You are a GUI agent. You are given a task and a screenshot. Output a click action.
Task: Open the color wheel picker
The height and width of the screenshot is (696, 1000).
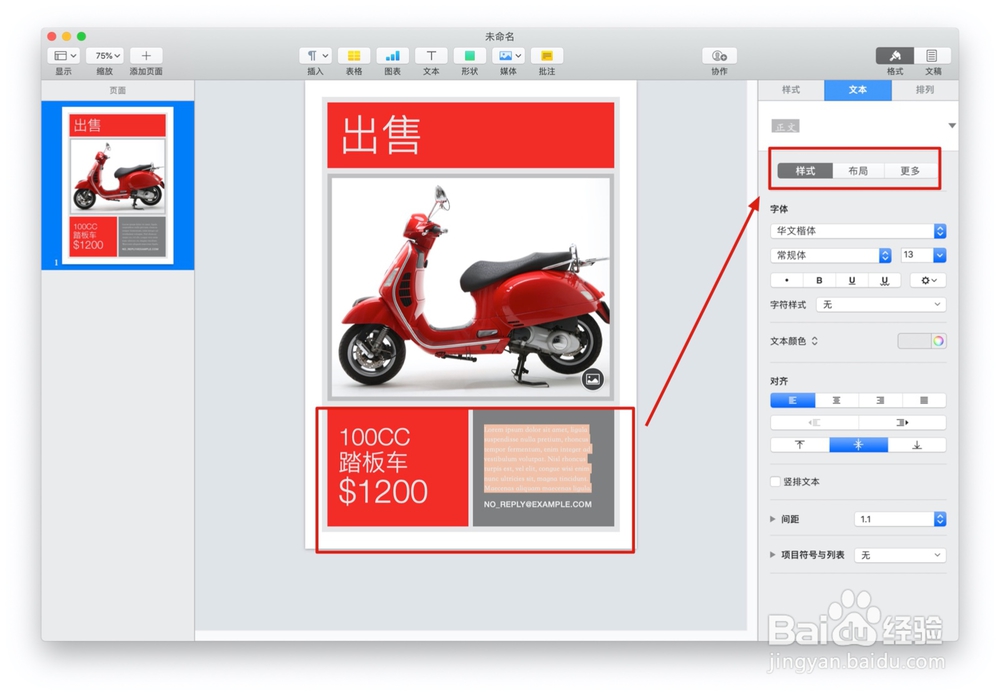tap(938, 341)
